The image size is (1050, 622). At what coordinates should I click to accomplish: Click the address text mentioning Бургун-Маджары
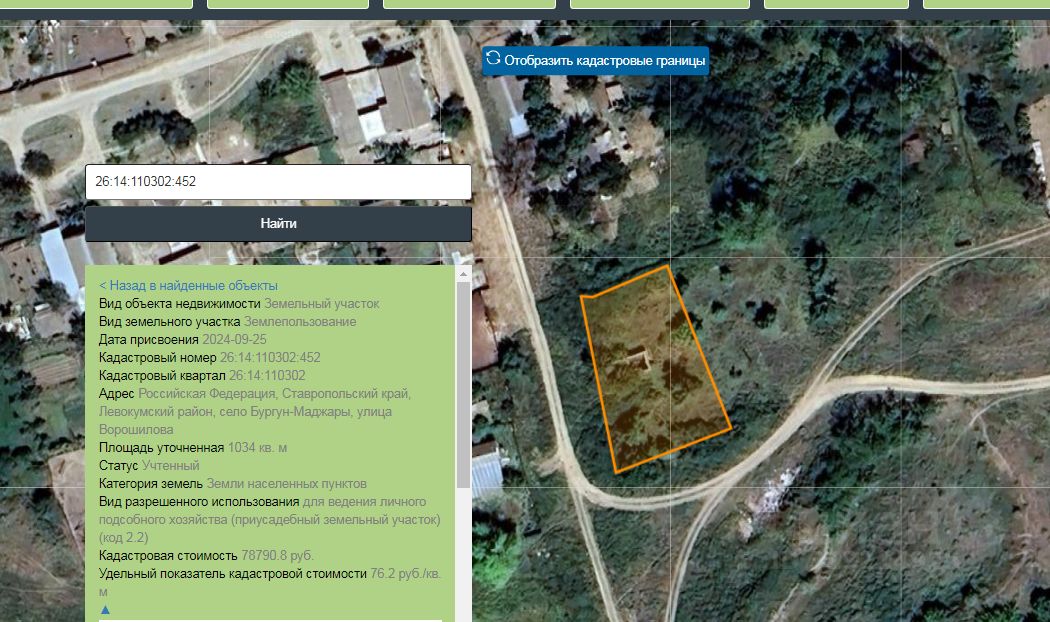click(254, 411)
